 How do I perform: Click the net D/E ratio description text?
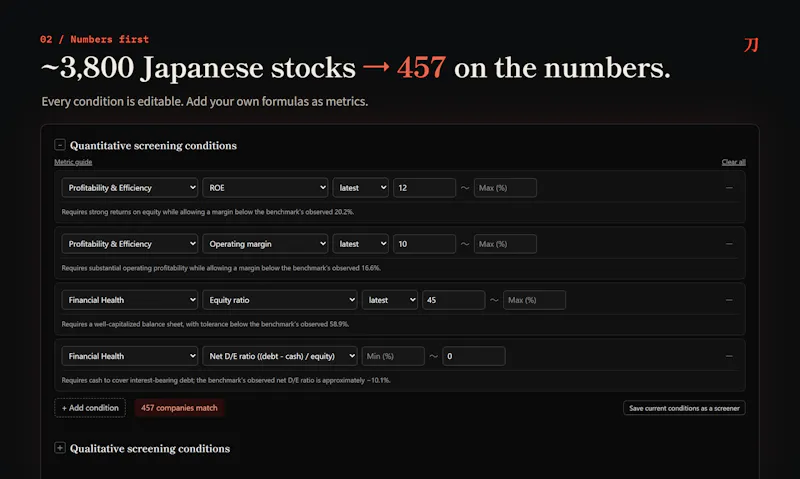coord(226,380)
